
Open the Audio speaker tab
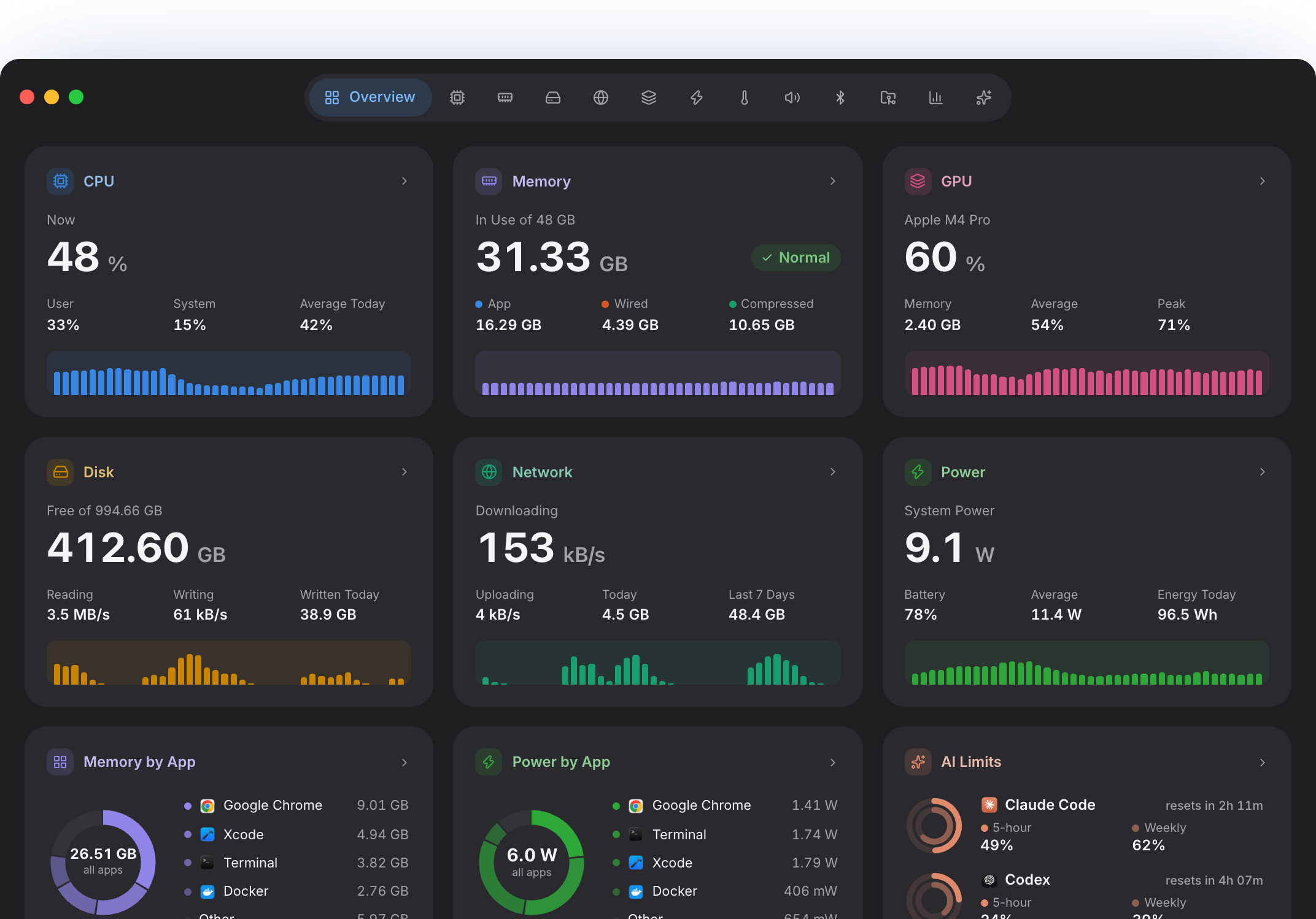tap(792, 98)
